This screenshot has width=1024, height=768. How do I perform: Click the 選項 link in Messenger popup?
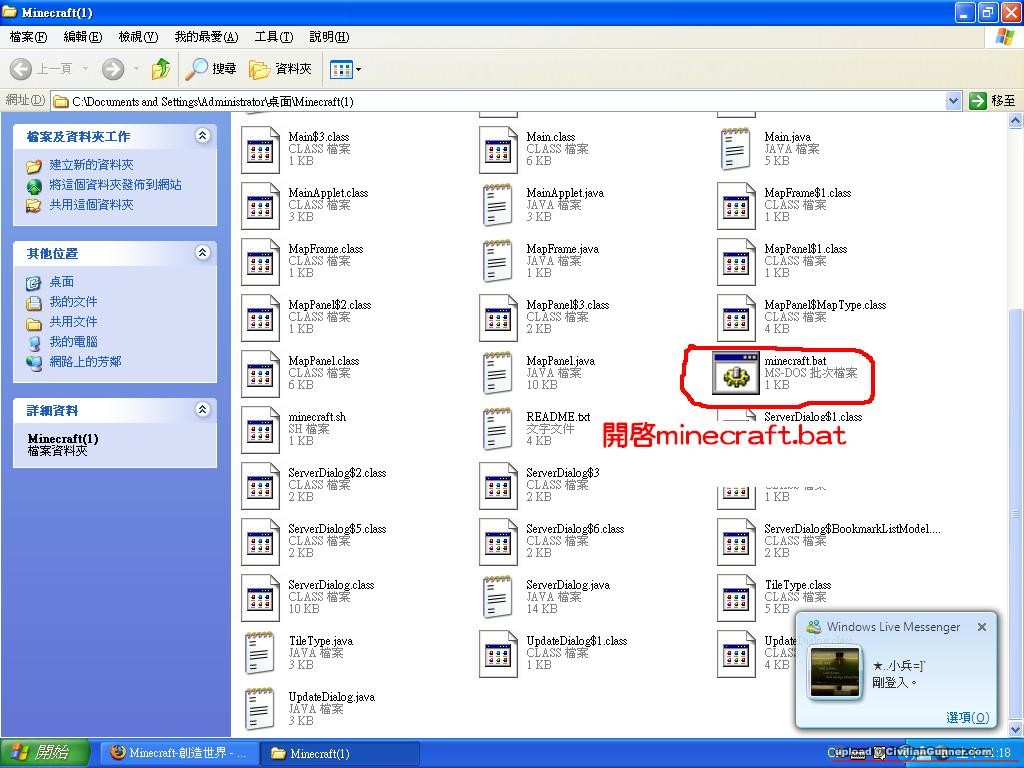coord(967,717)
